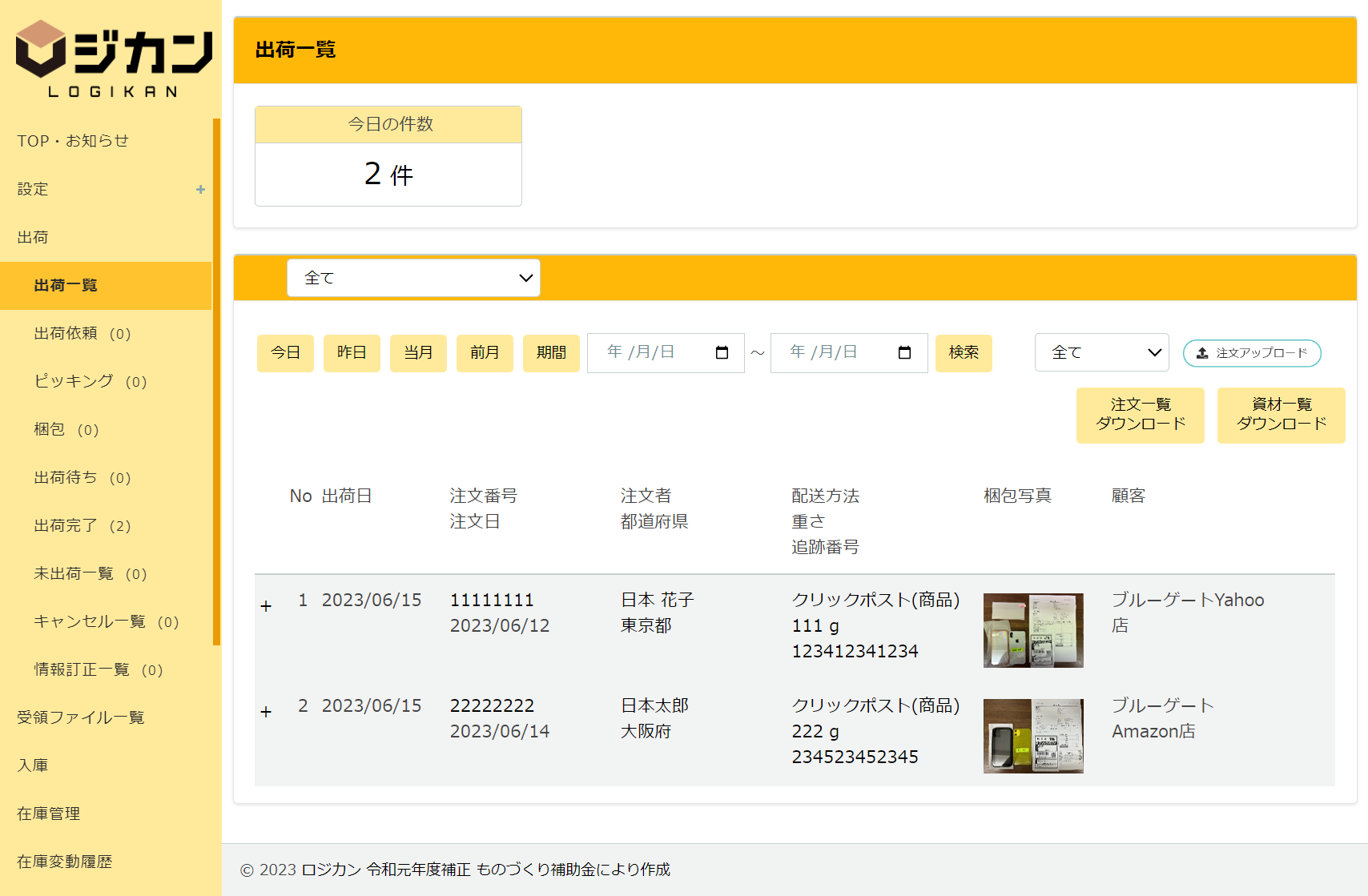Download the order list via 注文一覧ダウンロード
1368x896 pixels.
click(1140, 415)
